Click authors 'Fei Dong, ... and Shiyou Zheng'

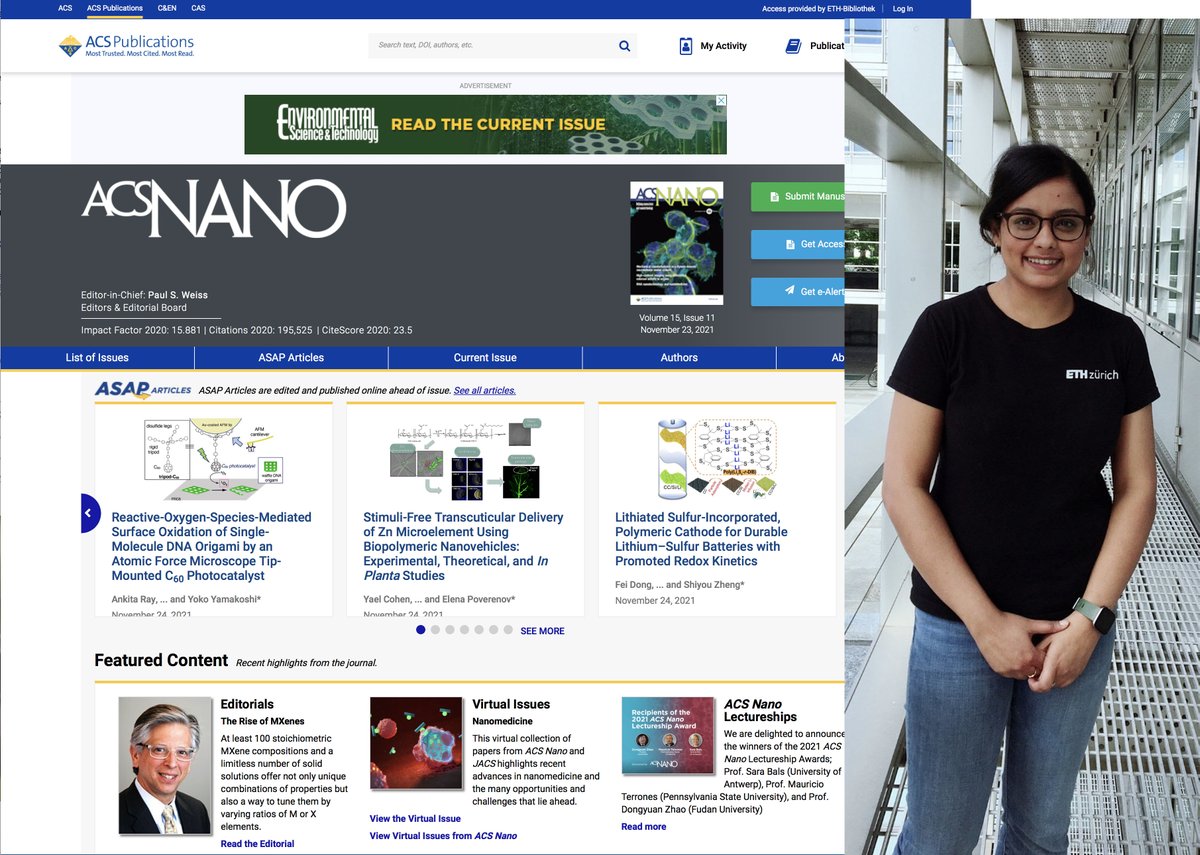click(680, 584)
